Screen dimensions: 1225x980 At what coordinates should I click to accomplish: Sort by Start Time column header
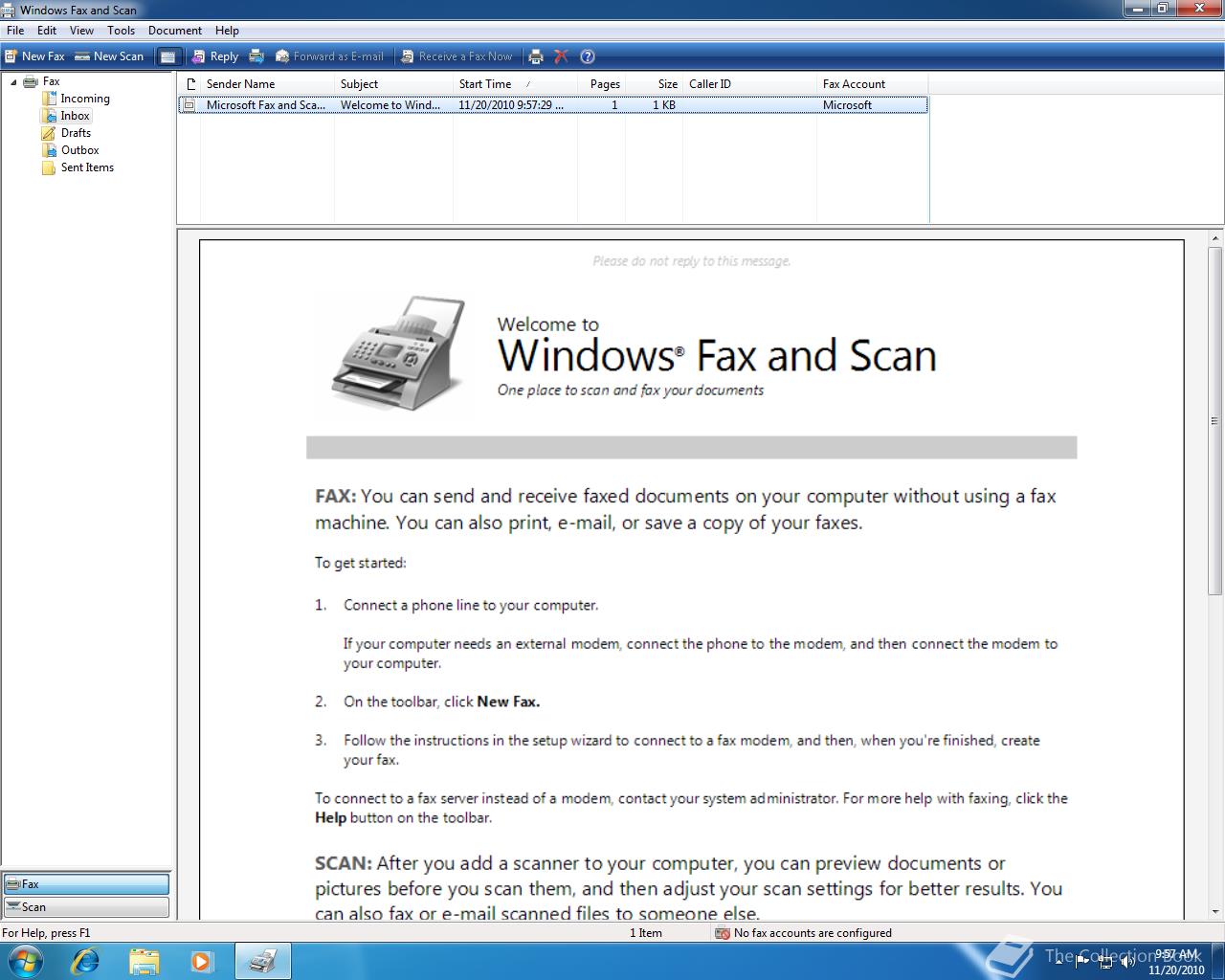click(515, 84)
